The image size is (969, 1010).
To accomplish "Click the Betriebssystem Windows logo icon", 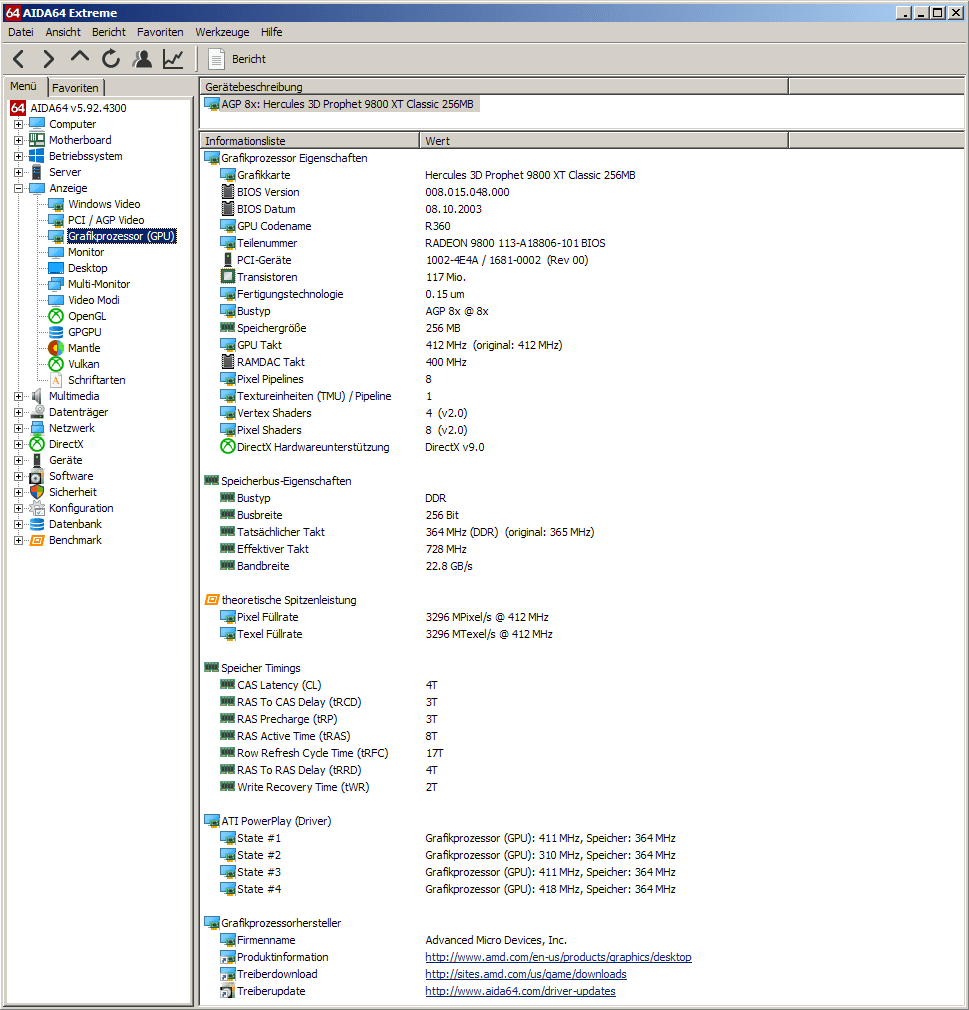I will coord(37,156).
